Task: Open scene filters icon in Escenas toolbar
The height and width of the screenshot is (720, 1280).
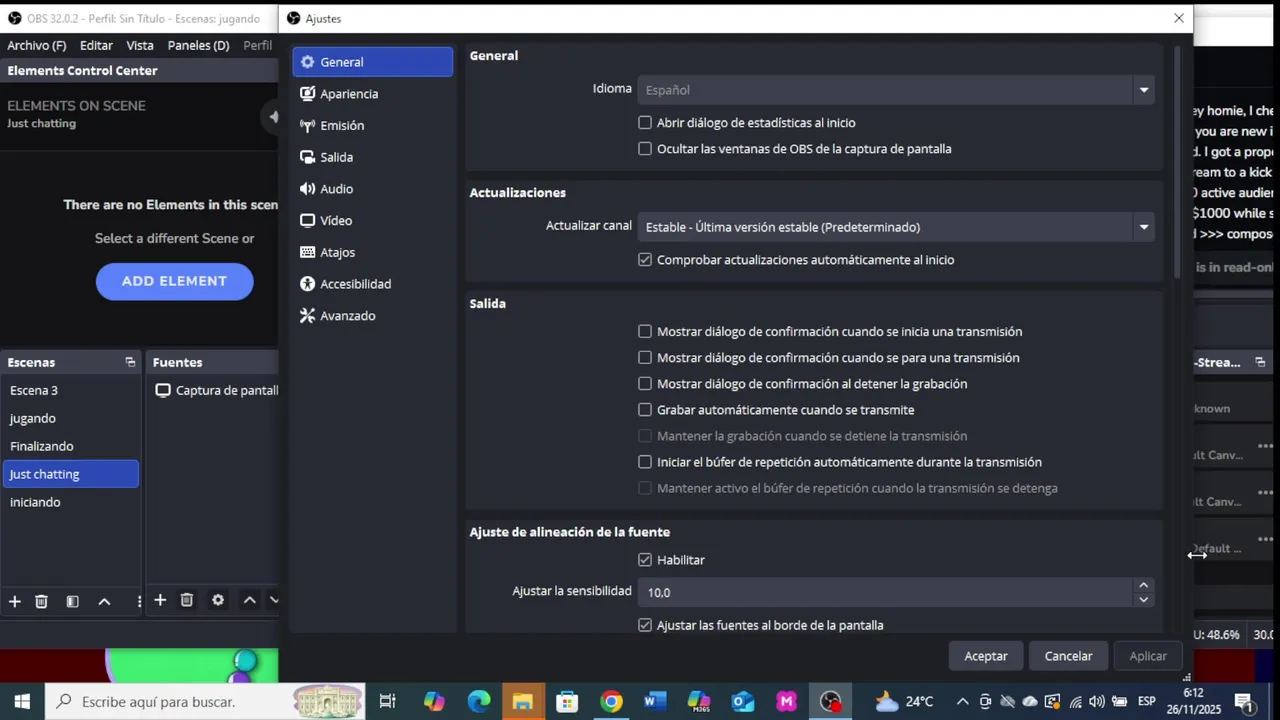Action: (x=72, y=601)
